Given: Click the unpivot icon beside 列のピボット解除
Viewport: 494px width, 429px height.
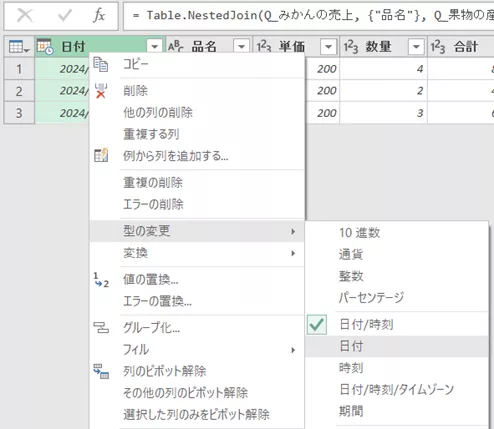Looking at the screenshot, I should point(101,371).
